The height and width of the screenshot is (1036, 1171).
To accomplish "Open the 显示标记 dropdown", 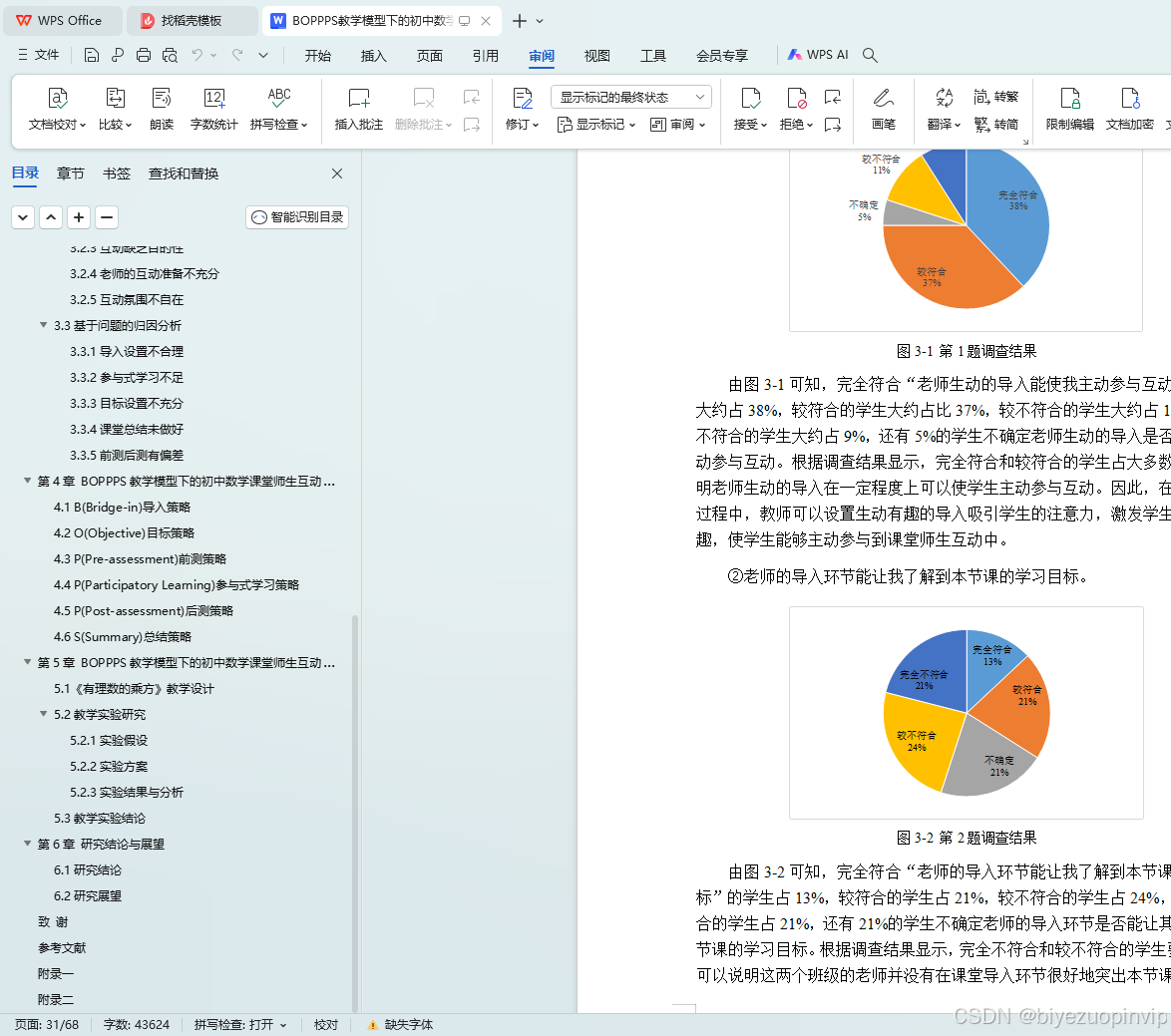I will [595, 125].
